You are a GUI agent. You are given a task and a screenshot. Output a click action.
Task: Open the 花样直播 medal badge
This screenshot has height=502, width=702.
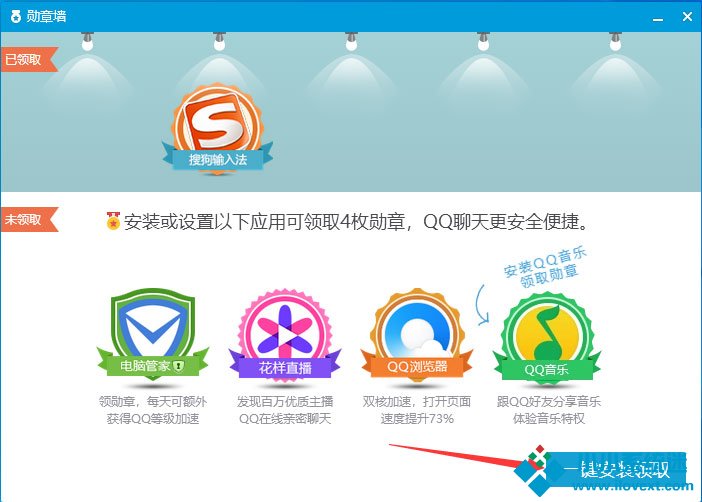point(285,335)
